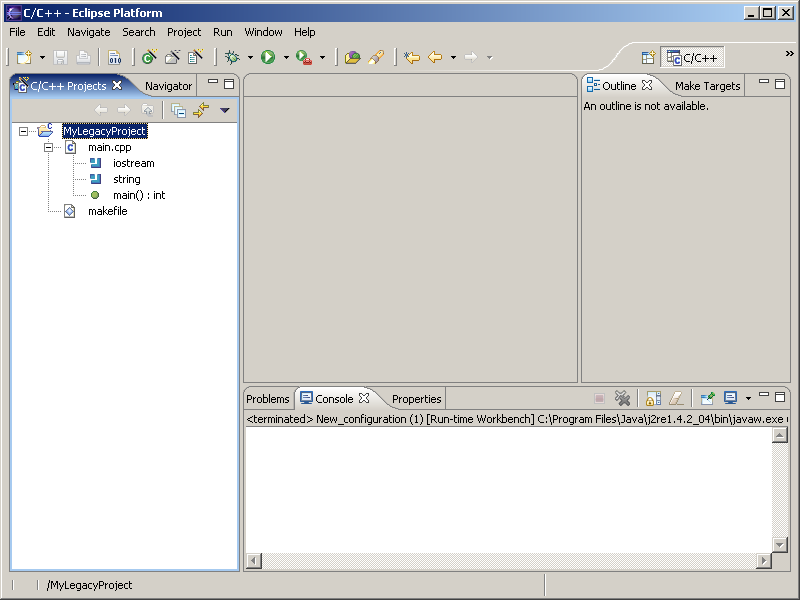The image size is (800, 600).
Task: Toggle Link with Editor in projects view
Action: [201, 110]
